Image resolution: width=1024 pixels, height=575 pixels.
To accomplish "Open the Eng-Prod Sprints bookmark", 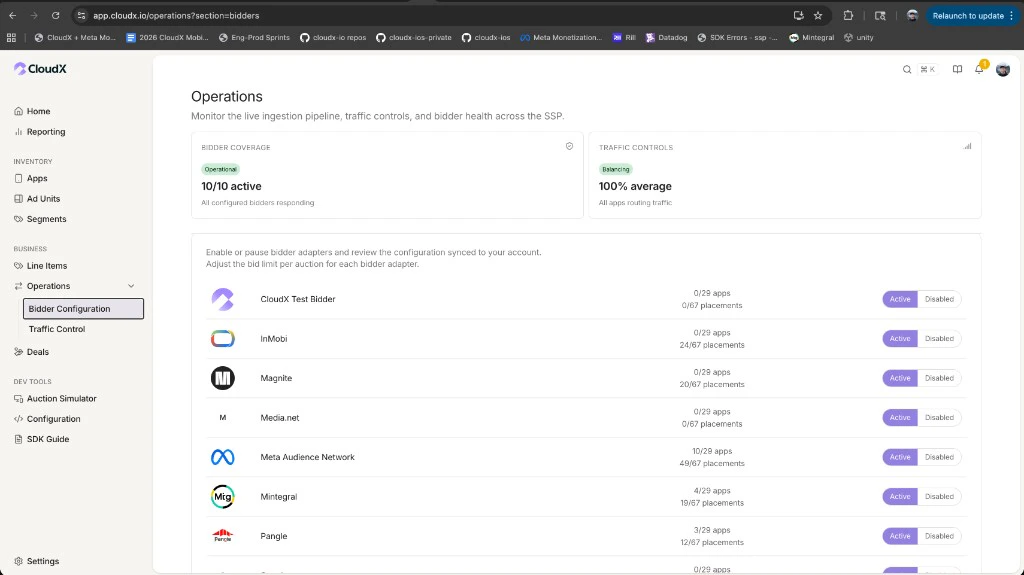I will click(x=254, y=38).
